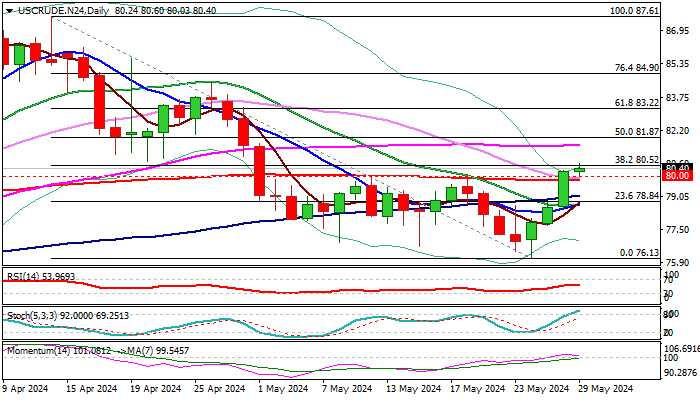
Task: Select the 77.50 price axis label
Action: [x=679, y=229]
